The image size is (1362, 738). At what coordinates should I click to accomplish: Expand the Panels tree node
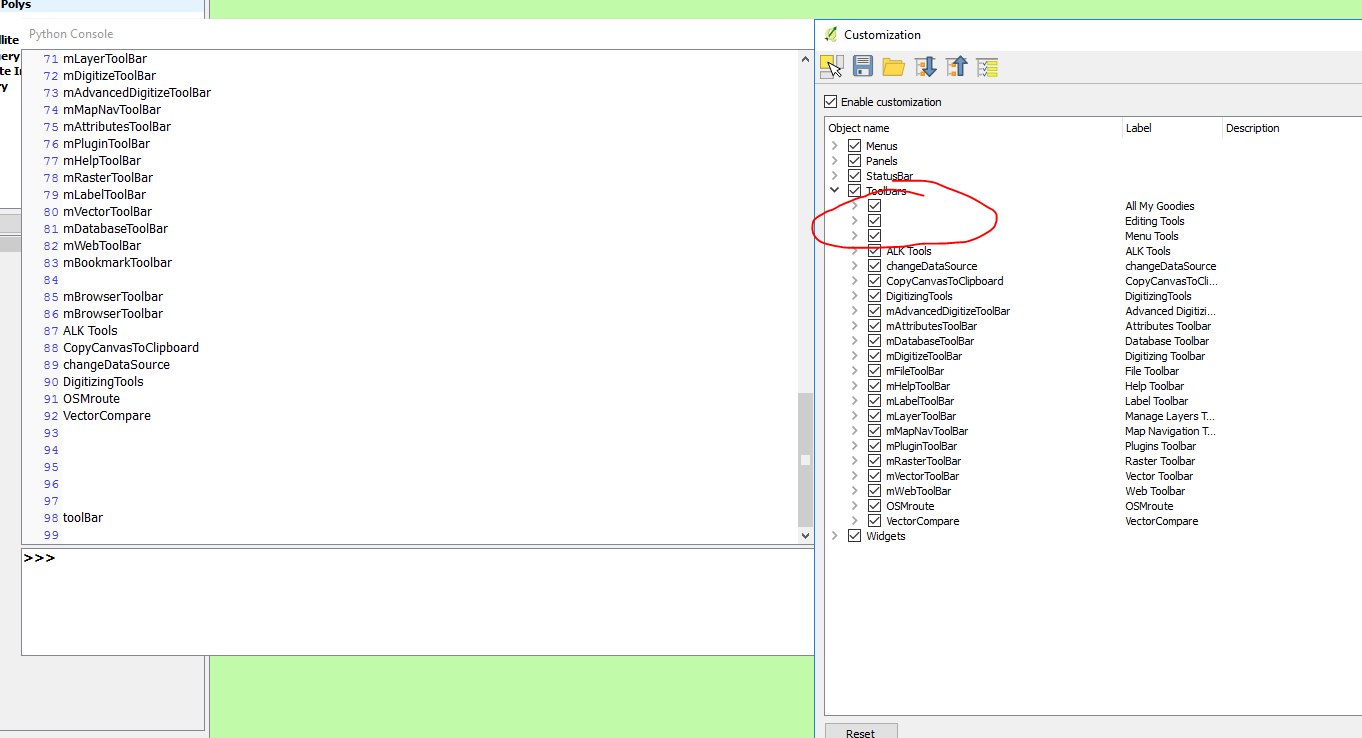click(x=835, y=161)
